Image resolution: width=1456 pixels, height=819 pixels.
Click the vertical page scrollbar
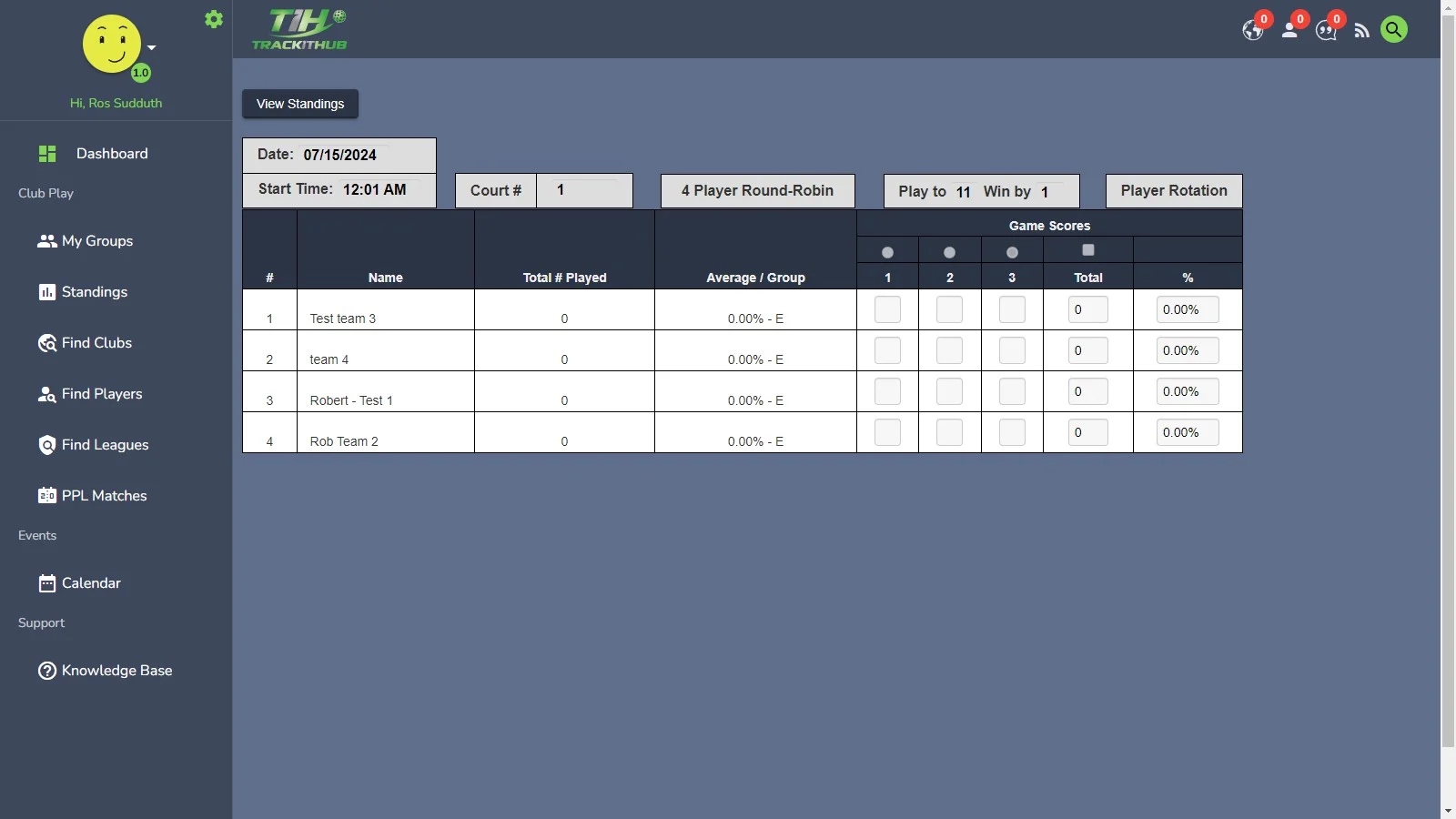coord(1448,382)
